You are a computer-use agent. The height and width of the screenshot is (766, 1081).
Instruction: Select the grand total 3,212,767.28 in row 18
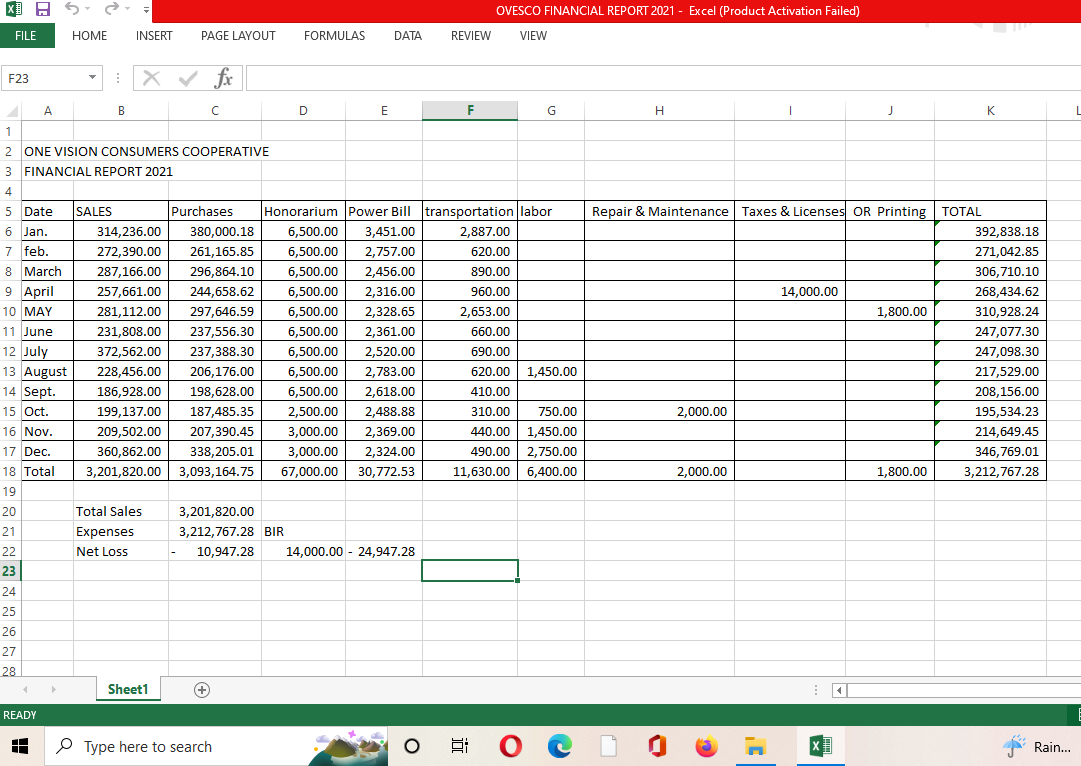[990, 472]
